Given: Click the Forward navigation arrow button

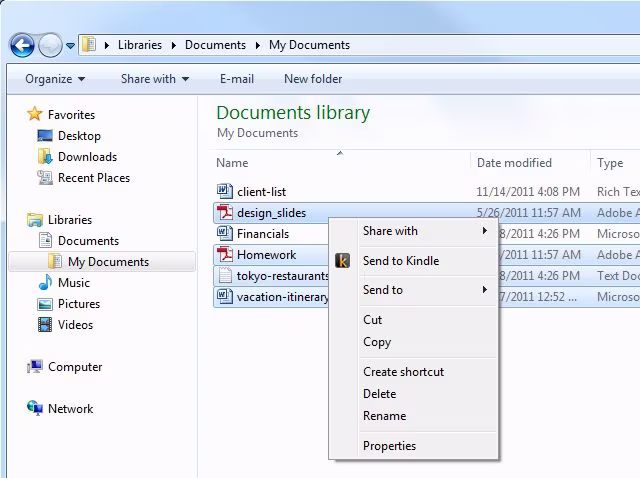Looking at the screenshot, I should (50, 45).
